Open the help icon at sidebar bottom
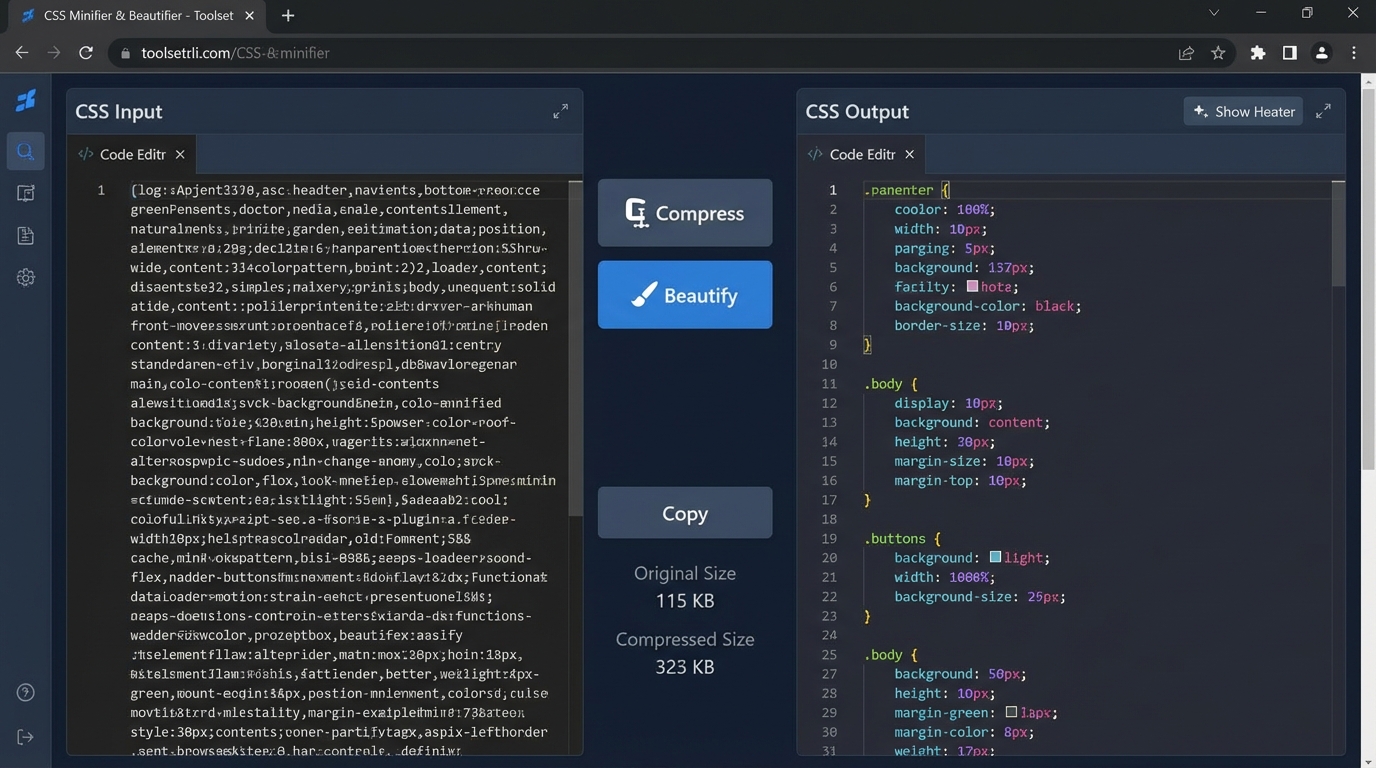This screenshot has width=1376, height=768. pos(25,691)
